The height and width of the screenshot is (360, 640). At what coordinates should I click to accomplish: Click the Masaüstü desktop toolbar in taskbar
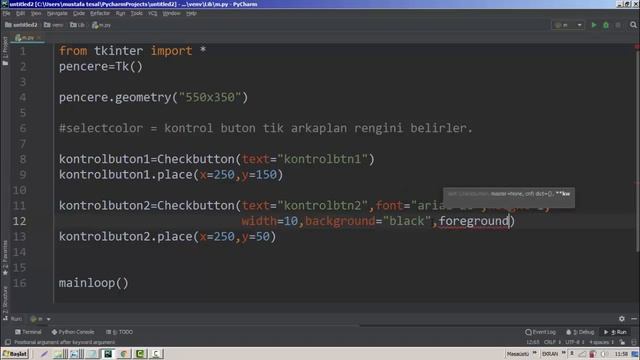coord(518,353)
